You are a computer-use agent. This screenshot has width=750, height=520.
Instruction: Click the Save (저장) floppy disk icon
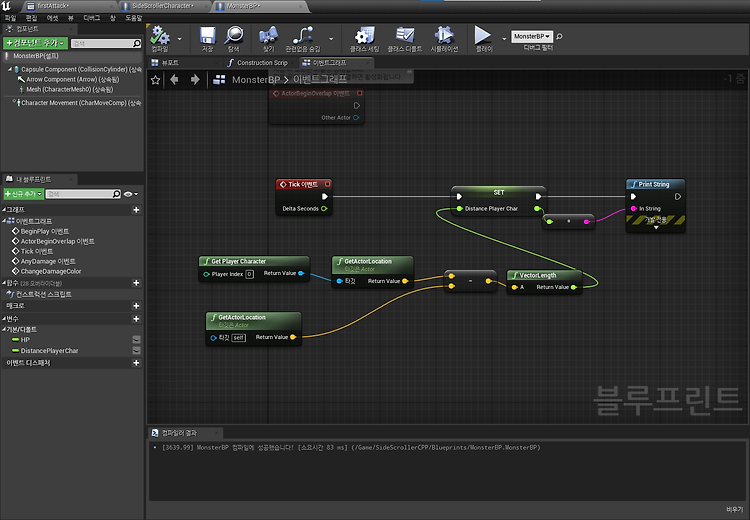coord(208,35)
